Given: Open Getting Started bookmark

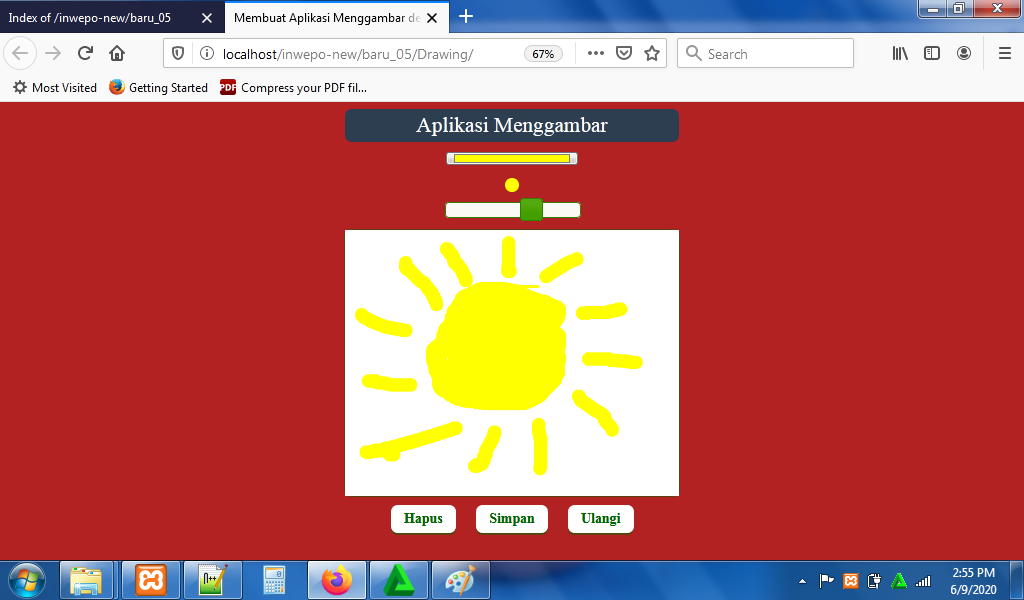Looking at the screenshot, I should 158,87.
